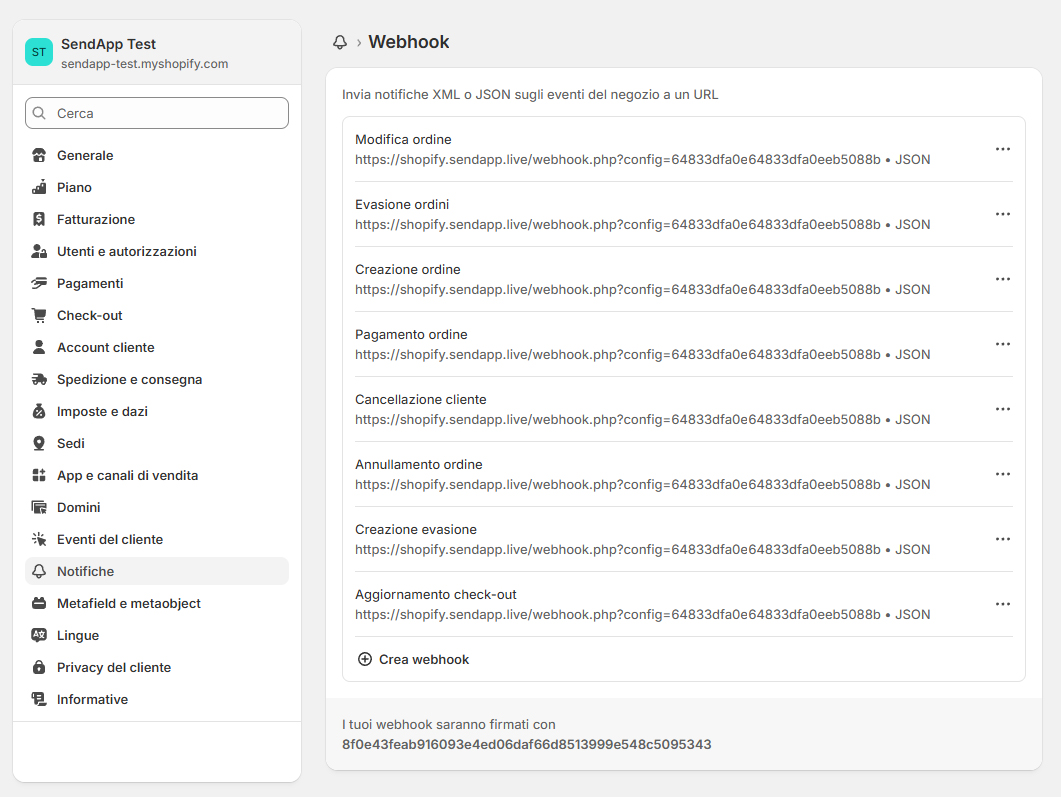
Task: Click the Evasione ordini webhook title
Action: tap(402, 204)
